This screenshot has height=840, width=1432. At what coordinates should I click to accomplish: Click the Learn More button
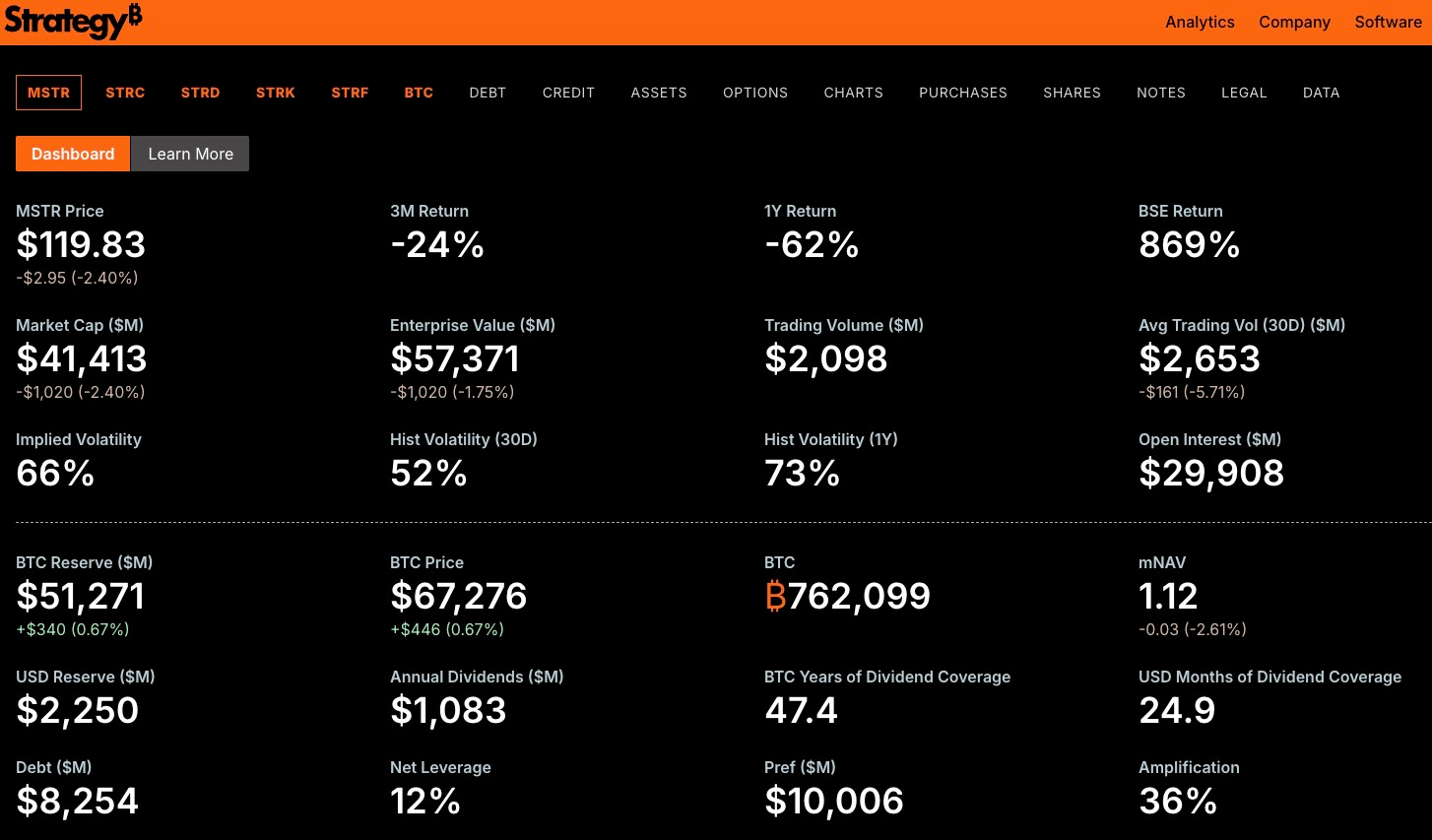(190, 154)
